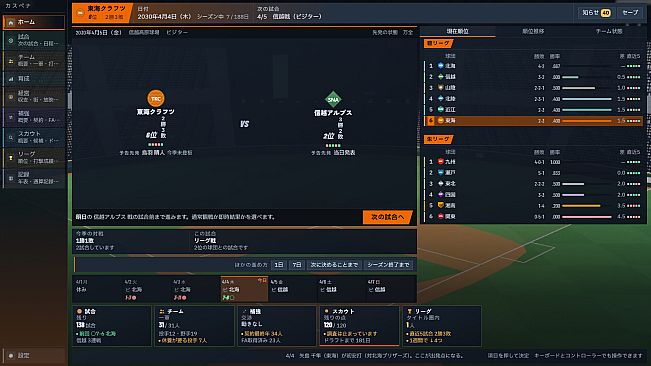
Task: Open 設定 settings icon at sidebar bottom
Action: point(11,356)
